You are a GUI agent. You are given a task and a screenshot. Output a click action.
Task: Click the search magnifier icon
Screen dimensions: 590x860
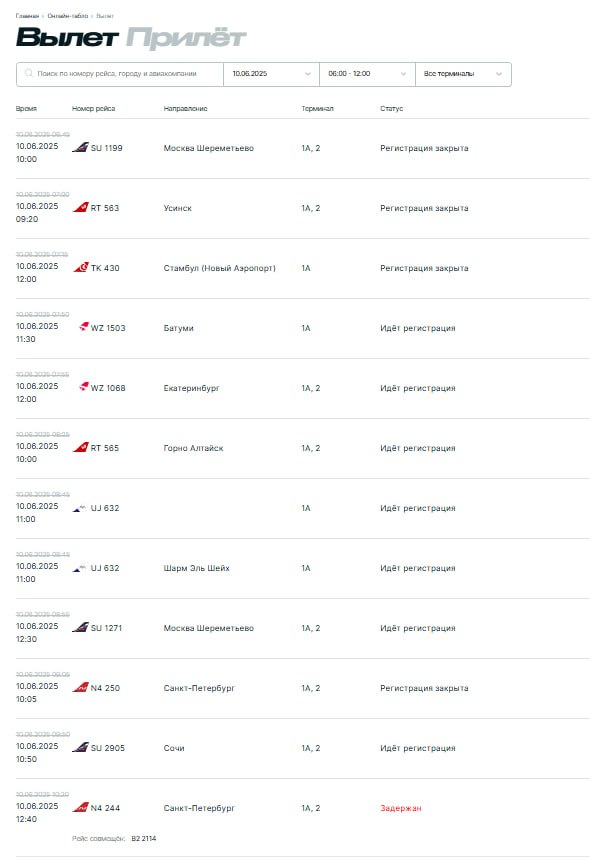(x=29, y=73)
